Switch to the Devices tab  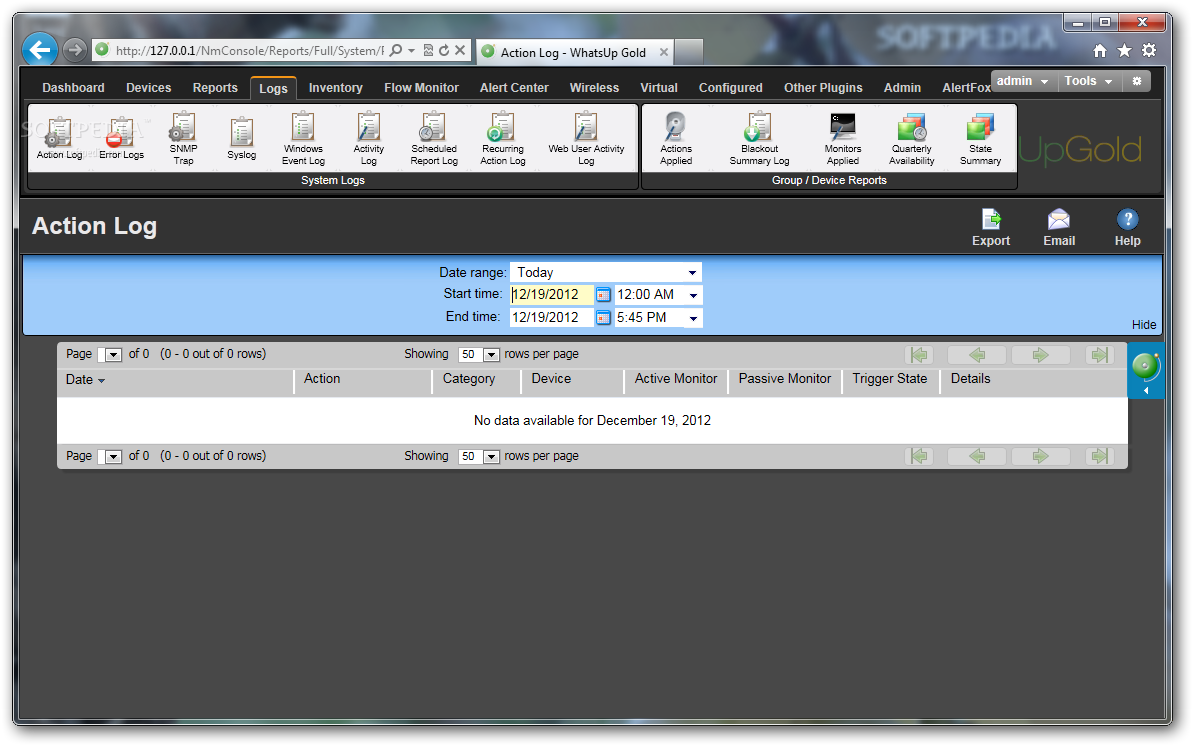pos(148,88)
